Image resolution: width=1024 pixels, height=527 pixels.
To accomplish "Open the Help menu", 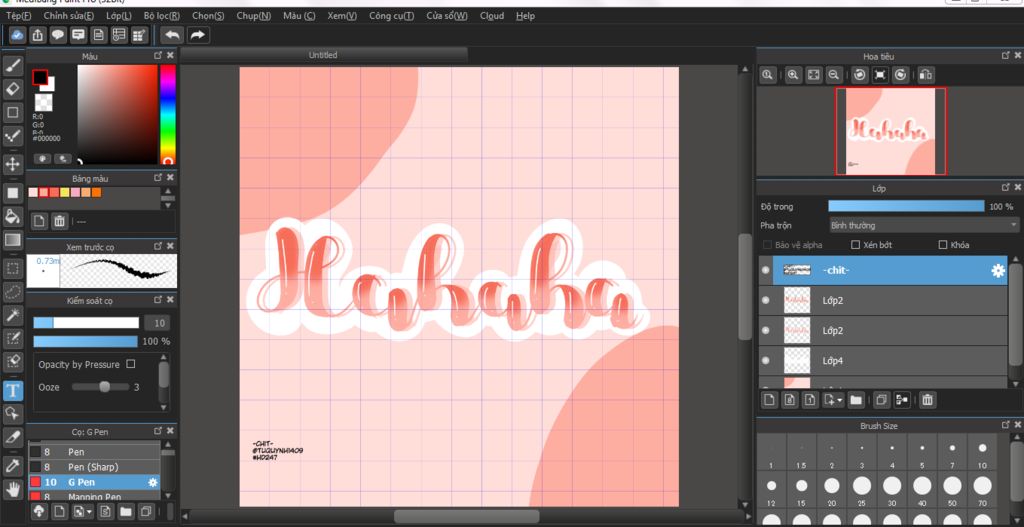I will click(525, 16).
